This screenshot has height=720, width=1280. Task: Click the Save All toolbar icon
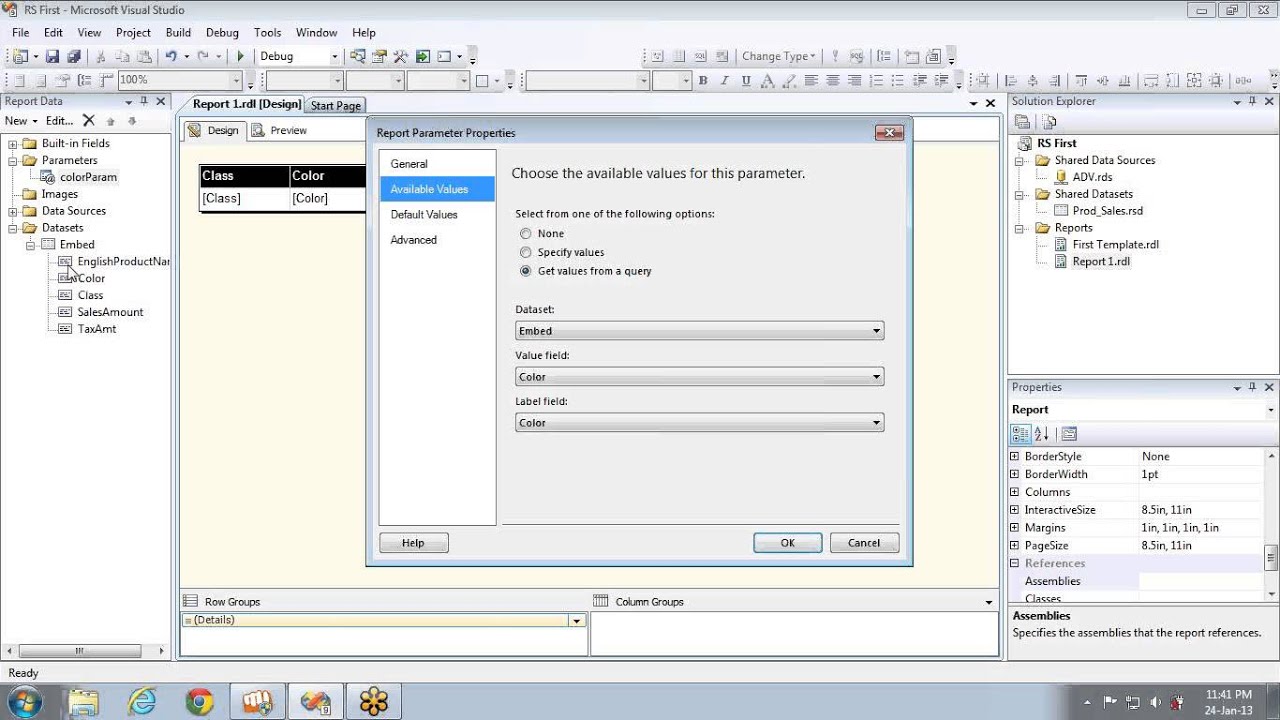(72, 57)
